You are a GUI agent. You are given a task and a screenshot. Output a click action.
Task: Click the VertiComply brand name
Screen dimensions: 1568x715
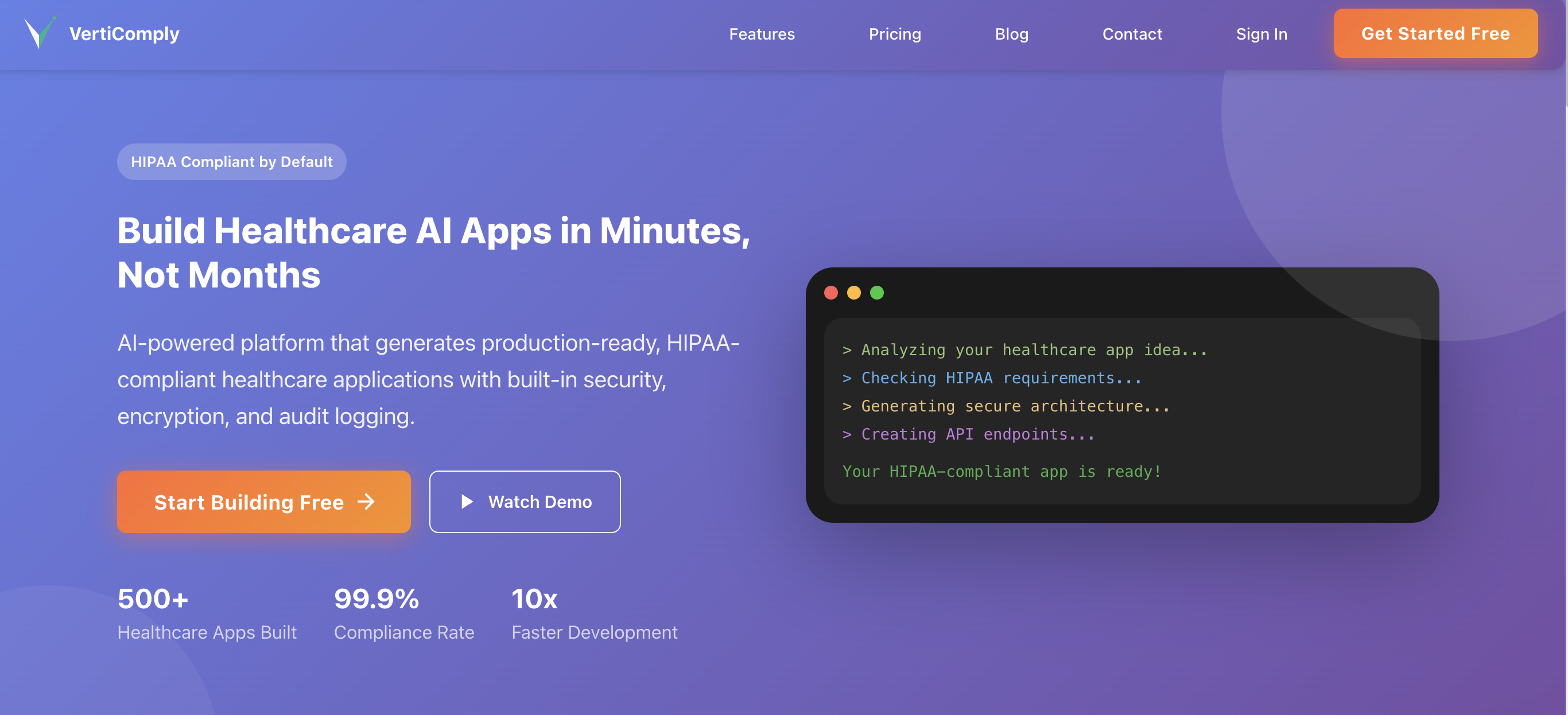coord(124,34)
